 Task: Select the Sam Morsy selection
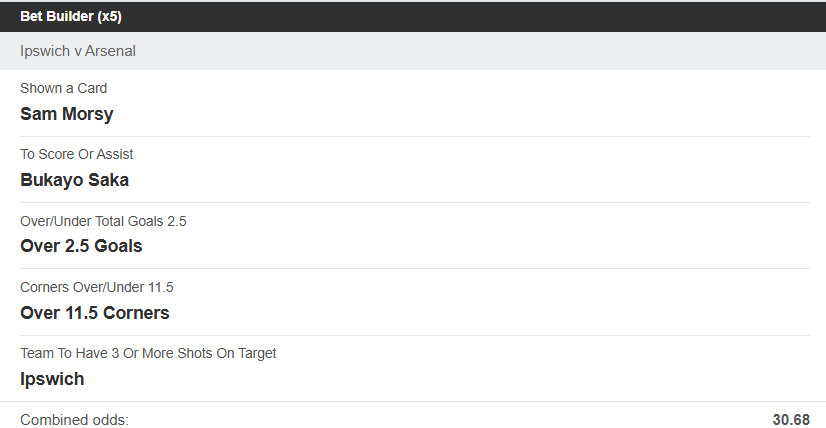(67, 114)
